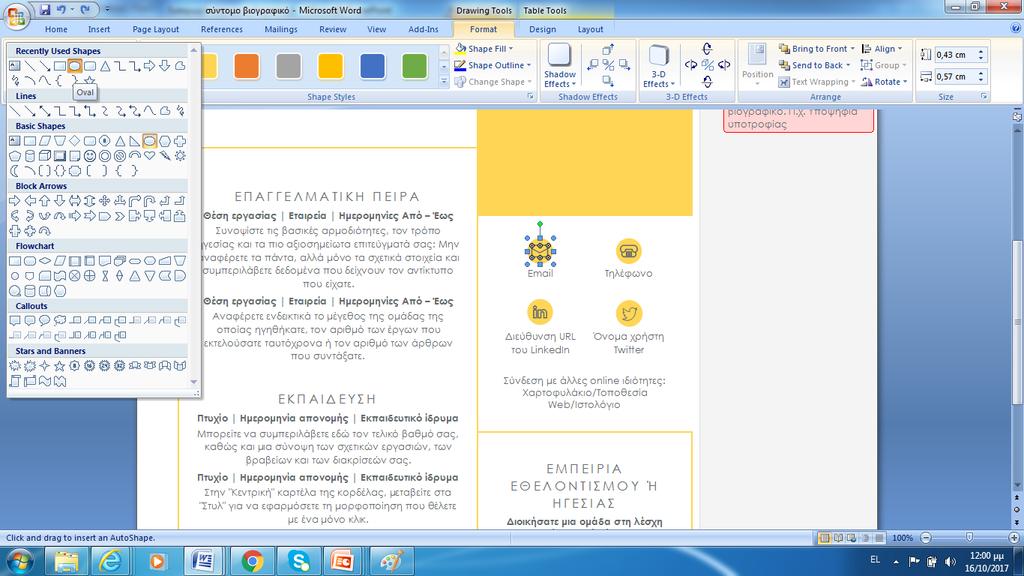Undo last action in Quick Access Toolbar
This screenshot has width=1024, height=576.
point(61,10)
